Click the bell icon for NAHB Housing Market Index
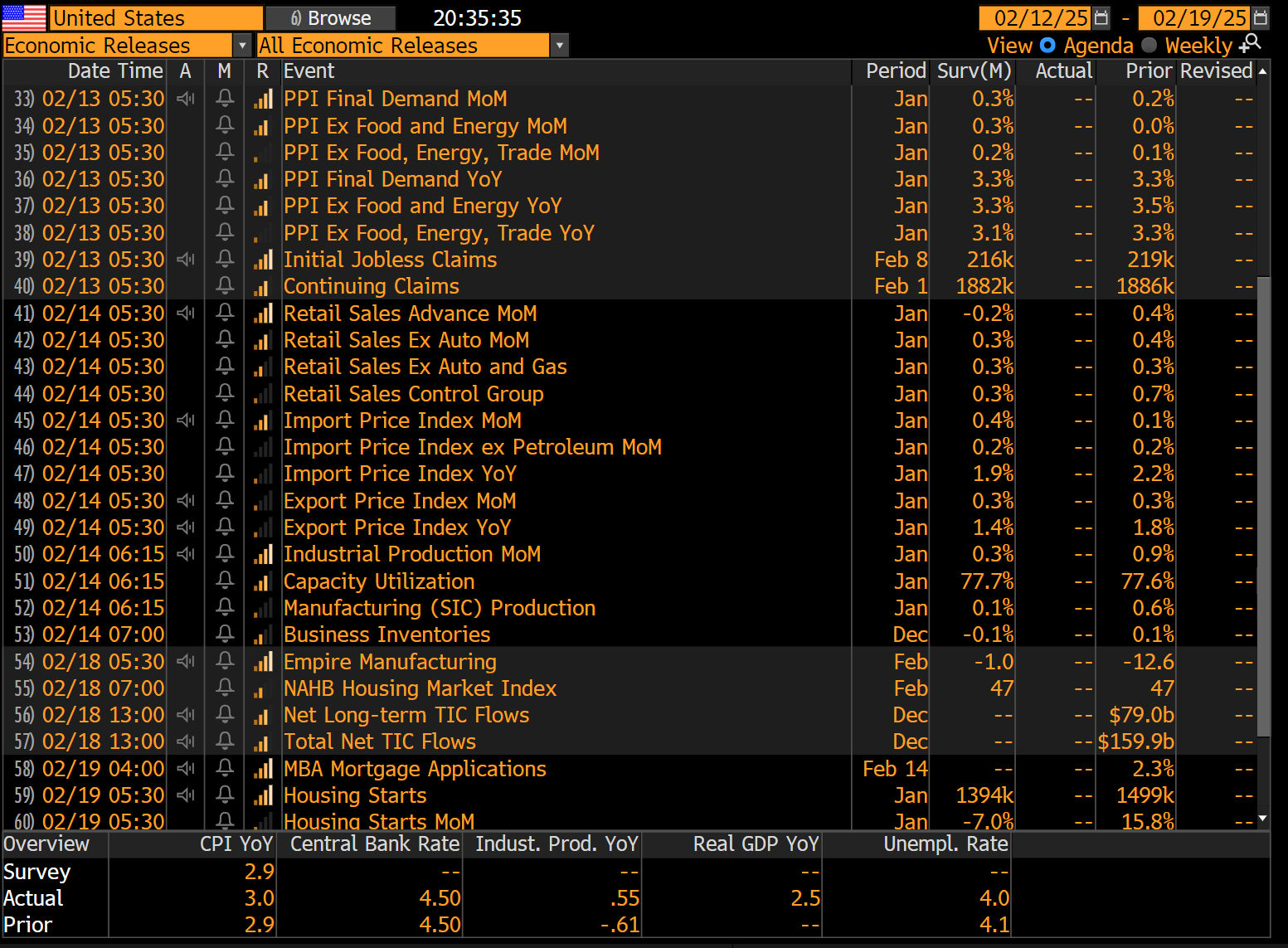This screenshot has height=948, width=1288. click(225, 688)
